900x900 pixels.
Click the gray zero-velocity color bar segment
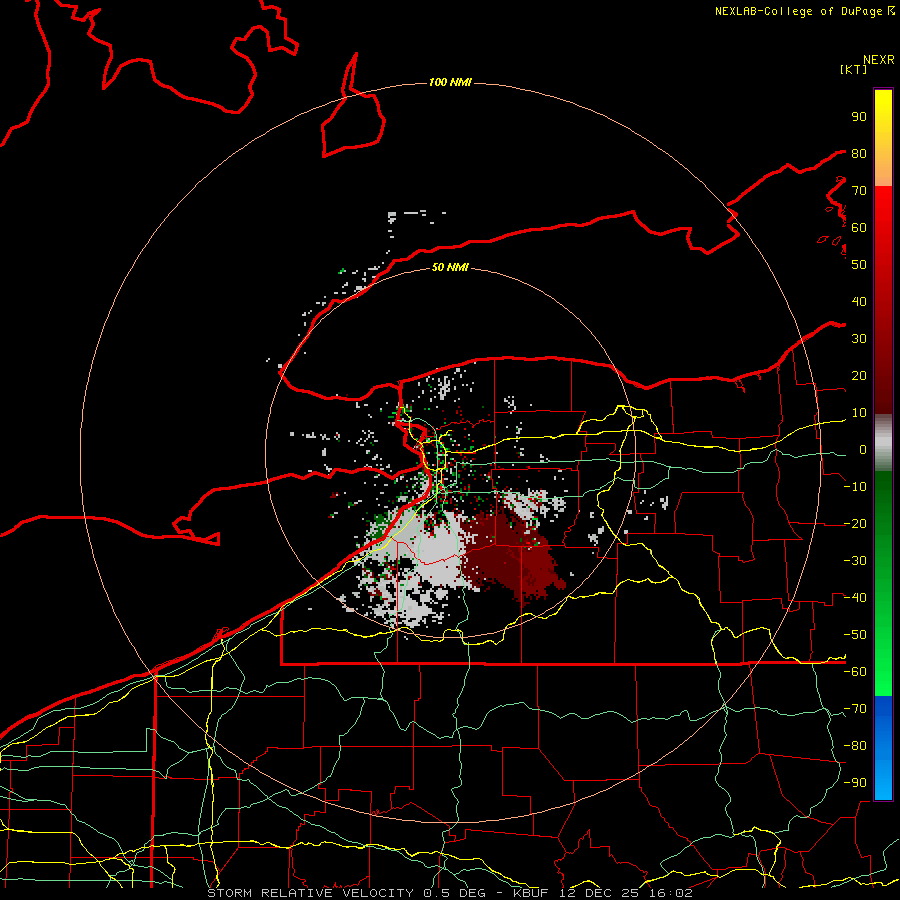click(883, 443)
